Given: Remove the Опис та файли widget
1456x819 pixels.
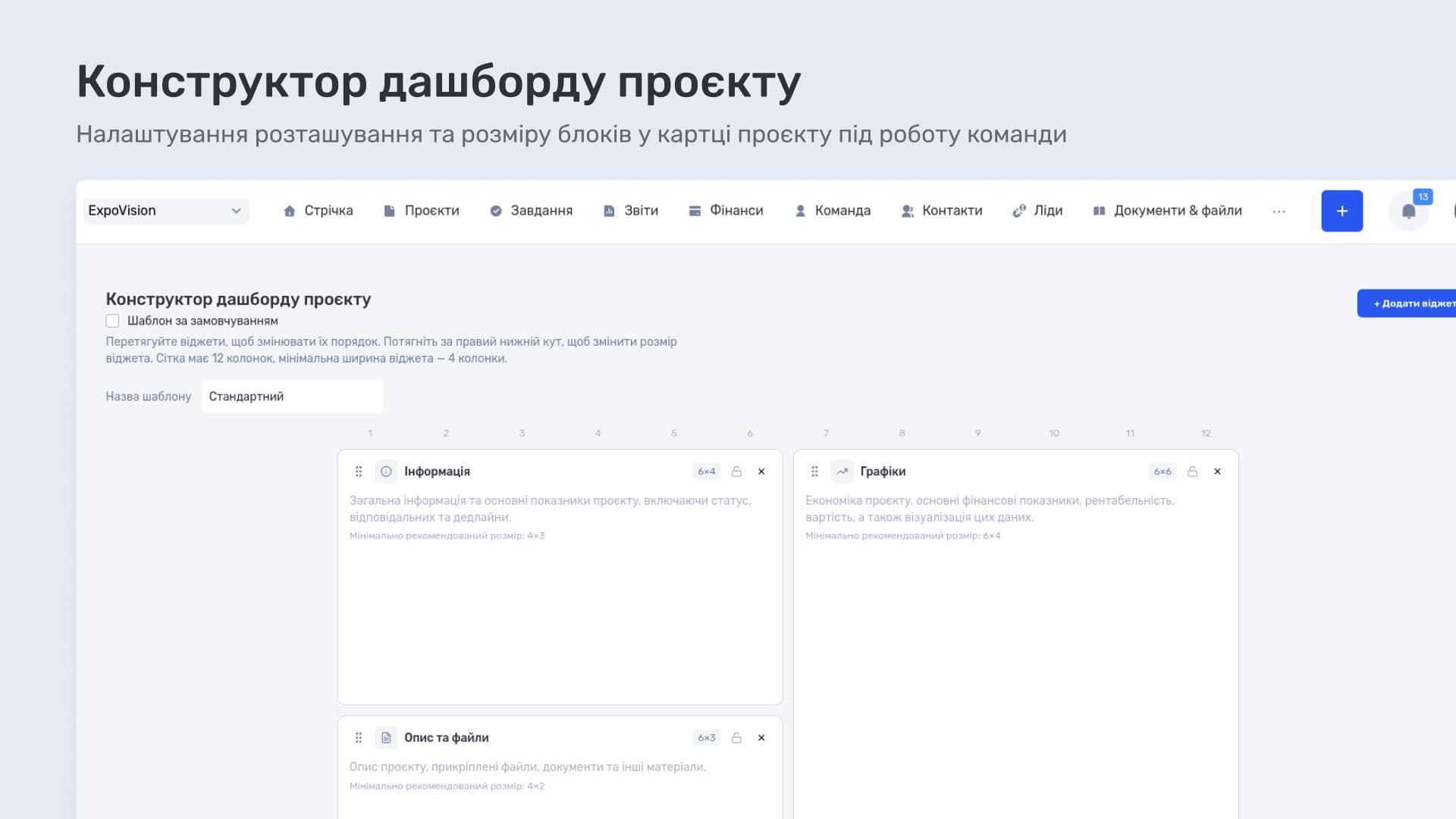Looking at the screenshot, I should (761, 738).
